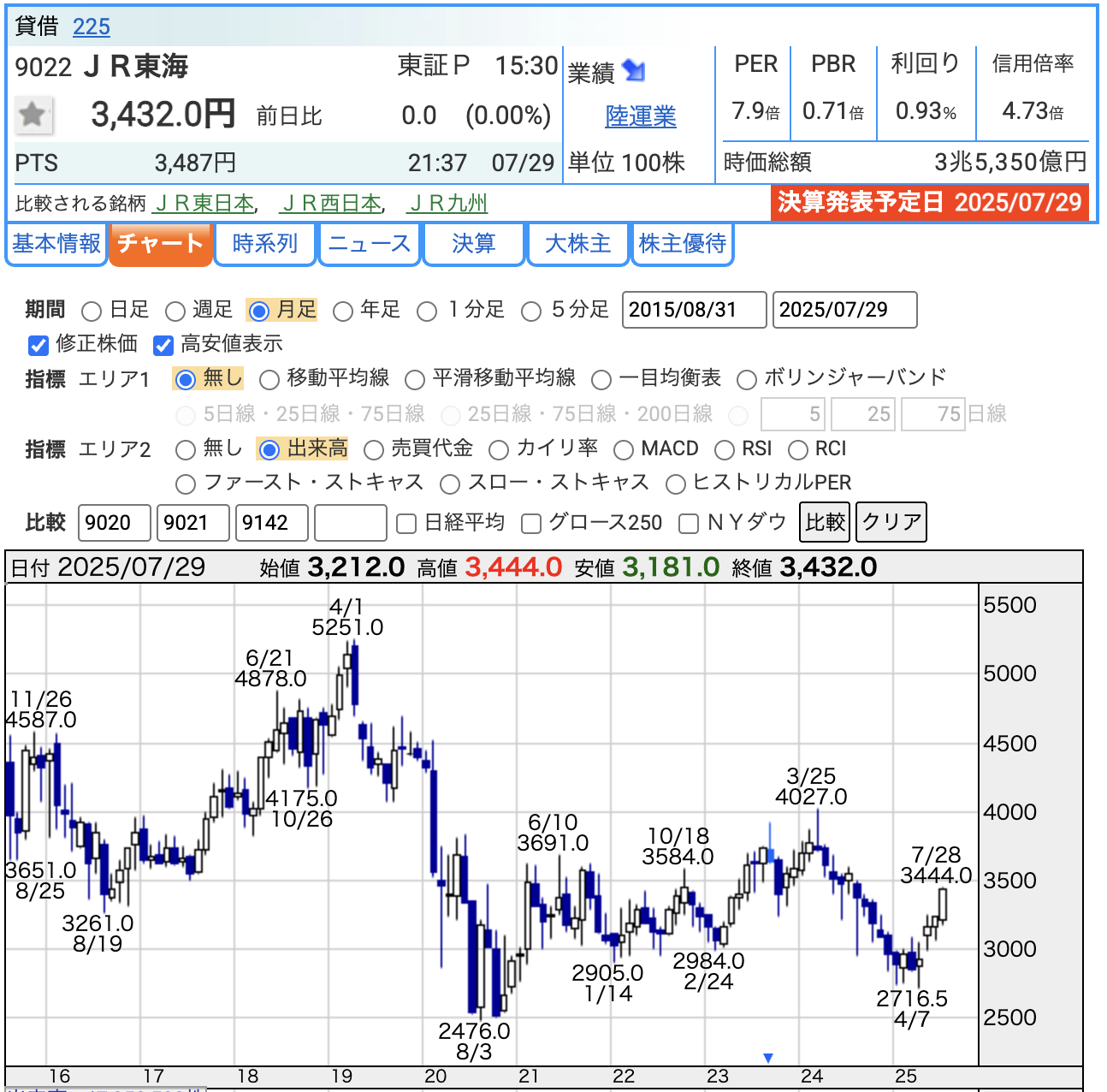Click comparison code field 9142

(272, 523)
